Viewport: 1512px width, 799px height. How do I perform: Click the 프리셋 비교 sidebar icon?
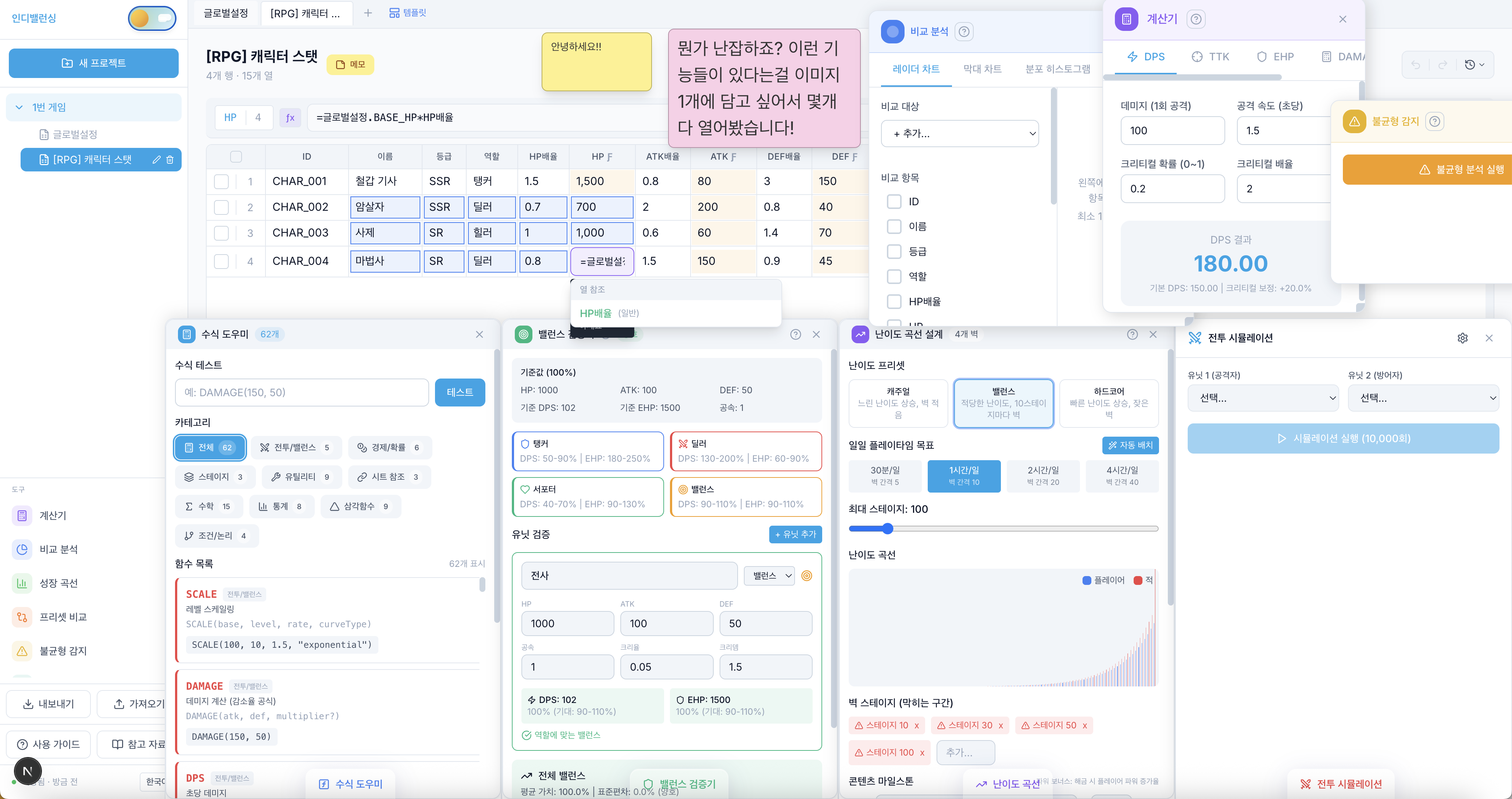tap(22, 617)
